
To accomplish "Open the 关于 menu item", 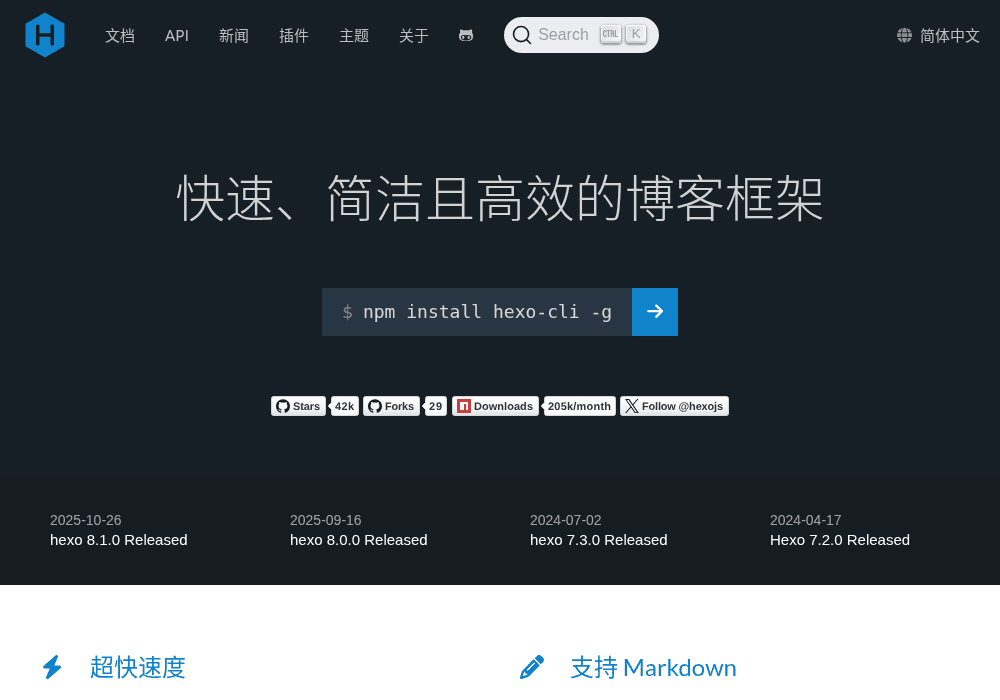I will click(414, 36).
